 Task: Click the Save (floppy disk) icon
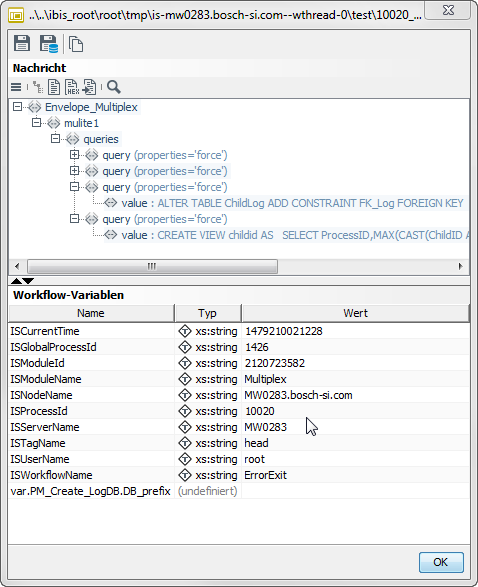[x=22, y=43]
